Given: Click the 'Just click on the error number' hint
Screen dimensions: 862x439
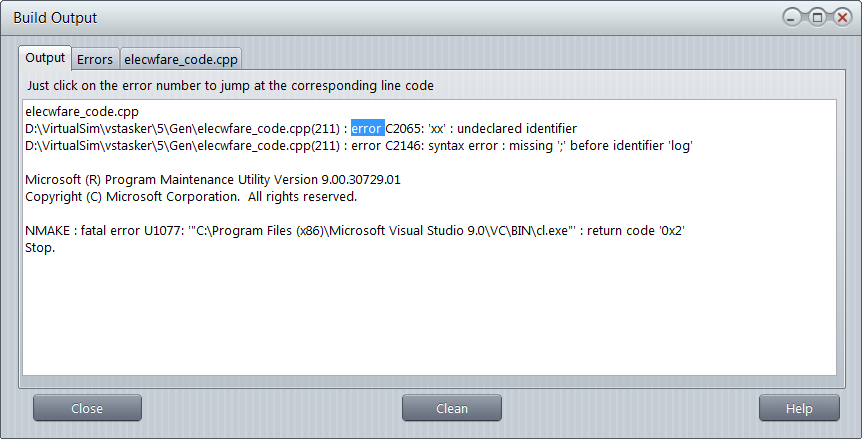Looking at the screenshot, I should tap(230, 85).
